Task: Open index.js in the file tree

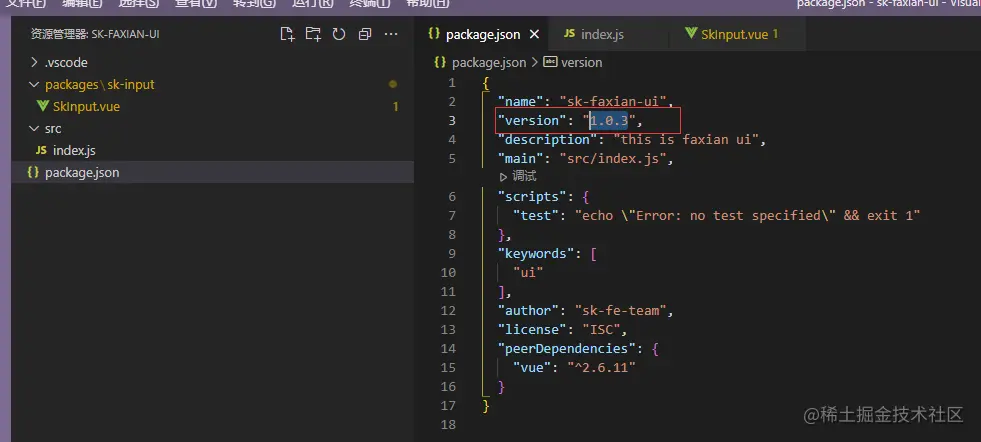Action: (x=213, y=150)
